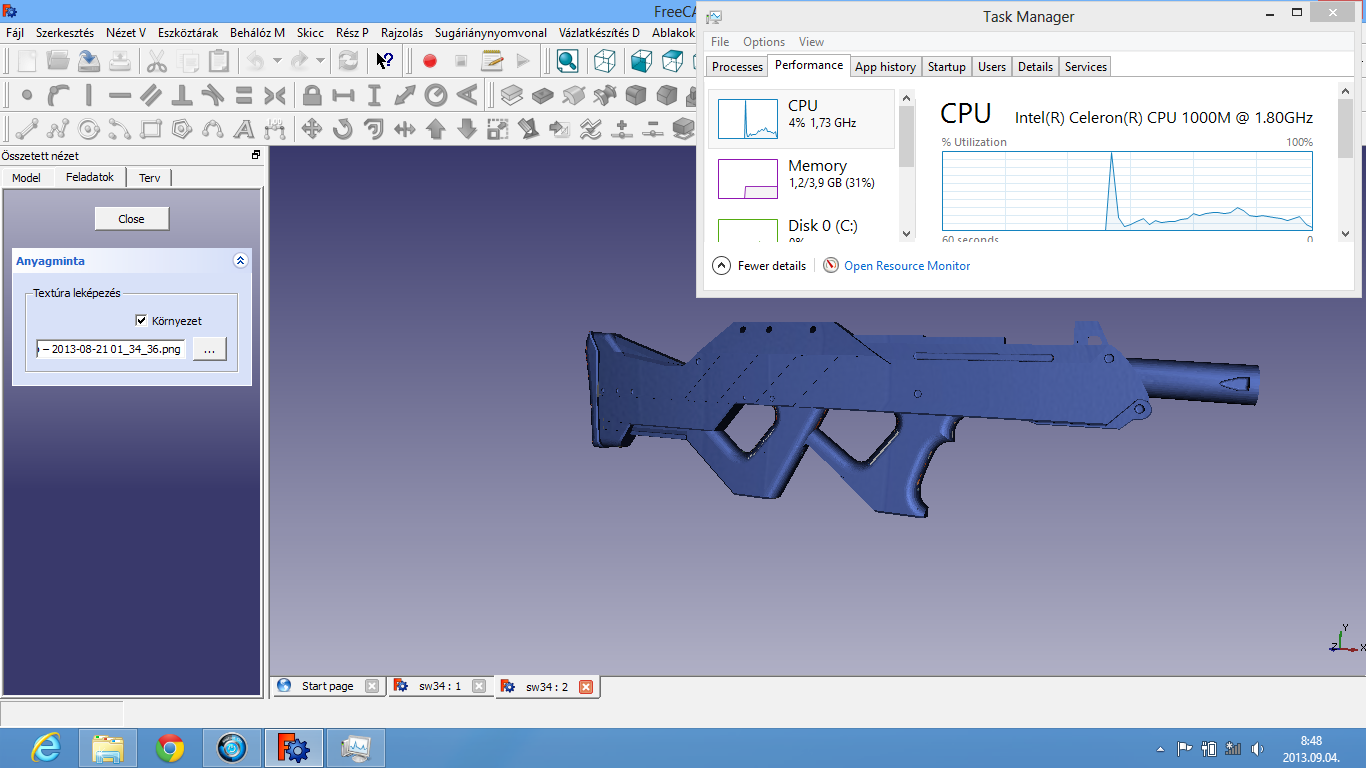Switch to the Terv tab
The height and width of the screenshot is (768, 1366).
pyautogui.click(x=149, y=178)
